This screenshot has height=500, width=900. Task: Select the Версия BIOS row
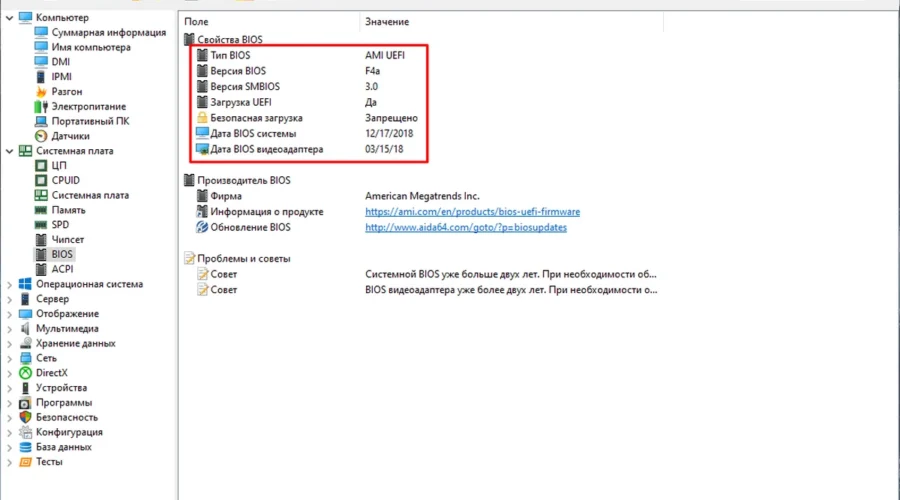(238, 72)
